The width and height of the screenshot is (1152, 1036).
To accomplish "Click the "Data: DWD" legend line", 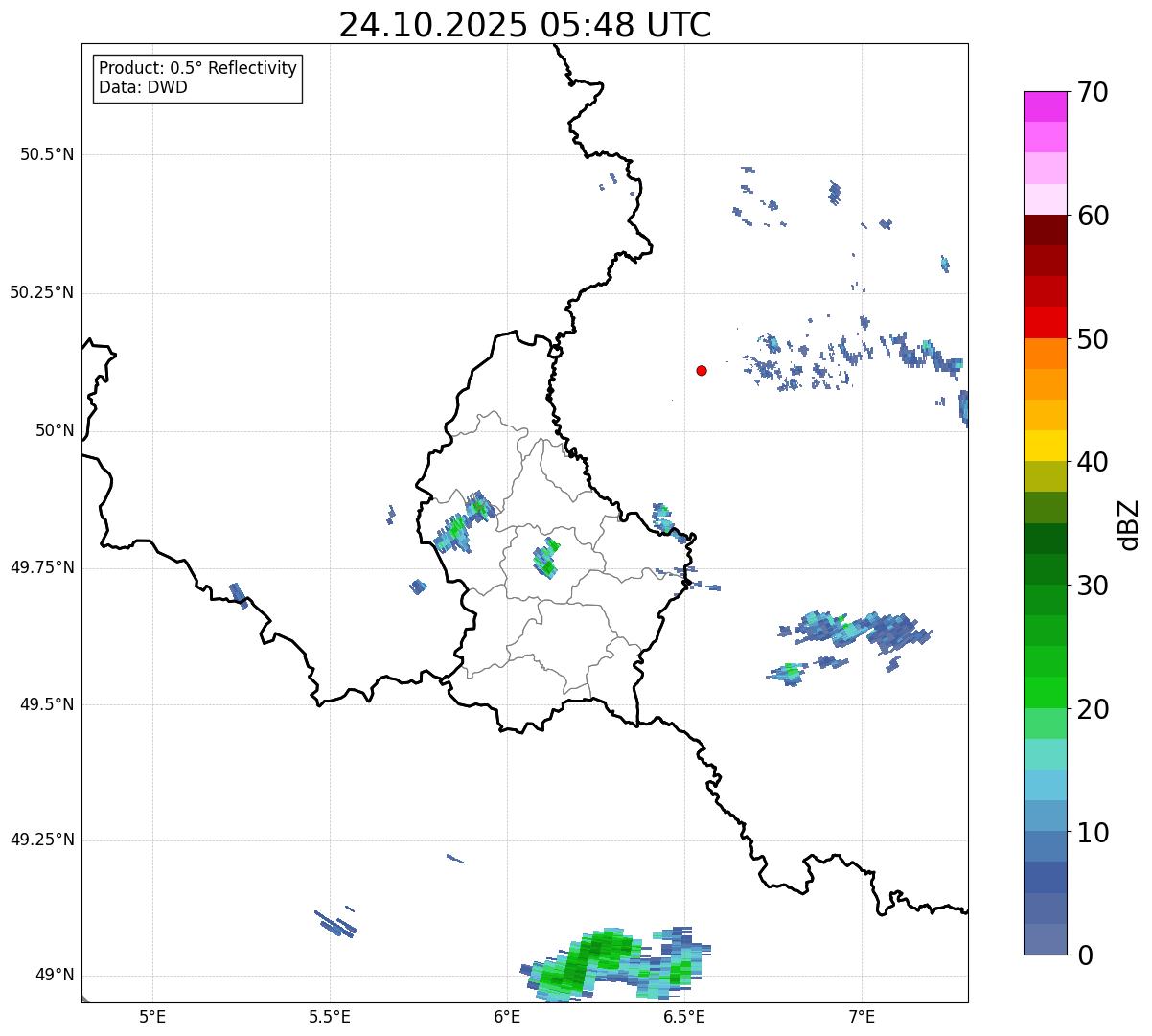I will (x=143, y=88).
